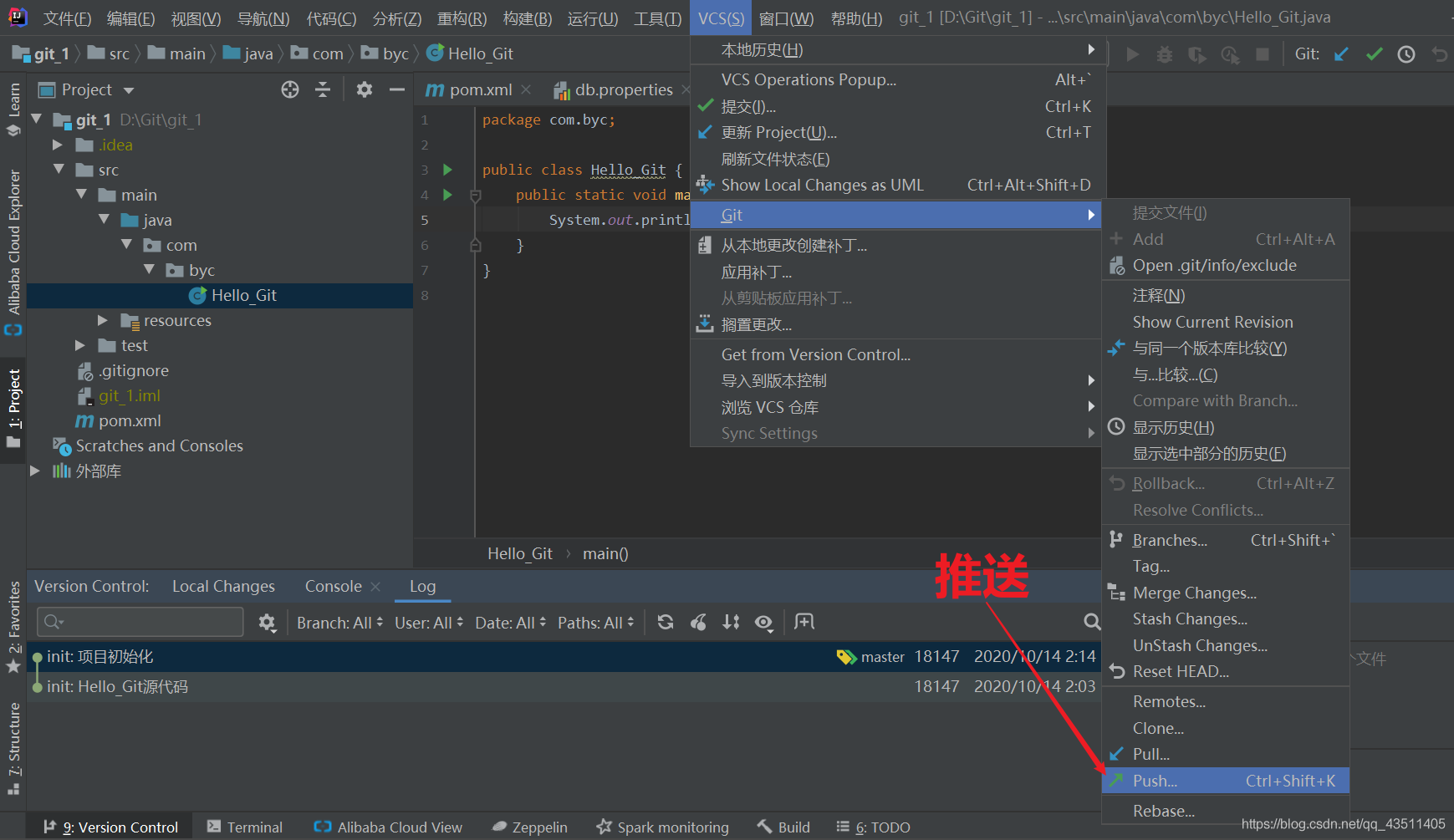Screen dimensions: 1454x840
Task: Click the locate file crosshair icon in Project panel
Action: 290,90
